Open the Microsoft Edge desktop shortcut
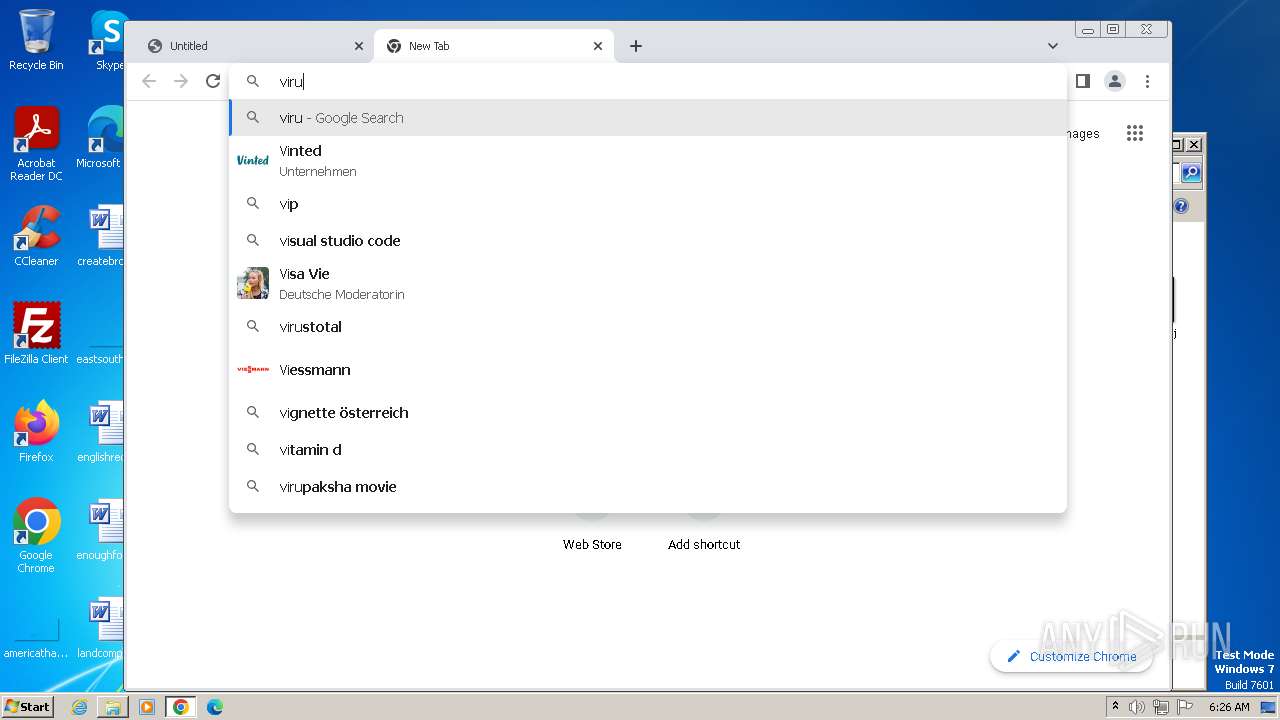 [x=100, y=138]
